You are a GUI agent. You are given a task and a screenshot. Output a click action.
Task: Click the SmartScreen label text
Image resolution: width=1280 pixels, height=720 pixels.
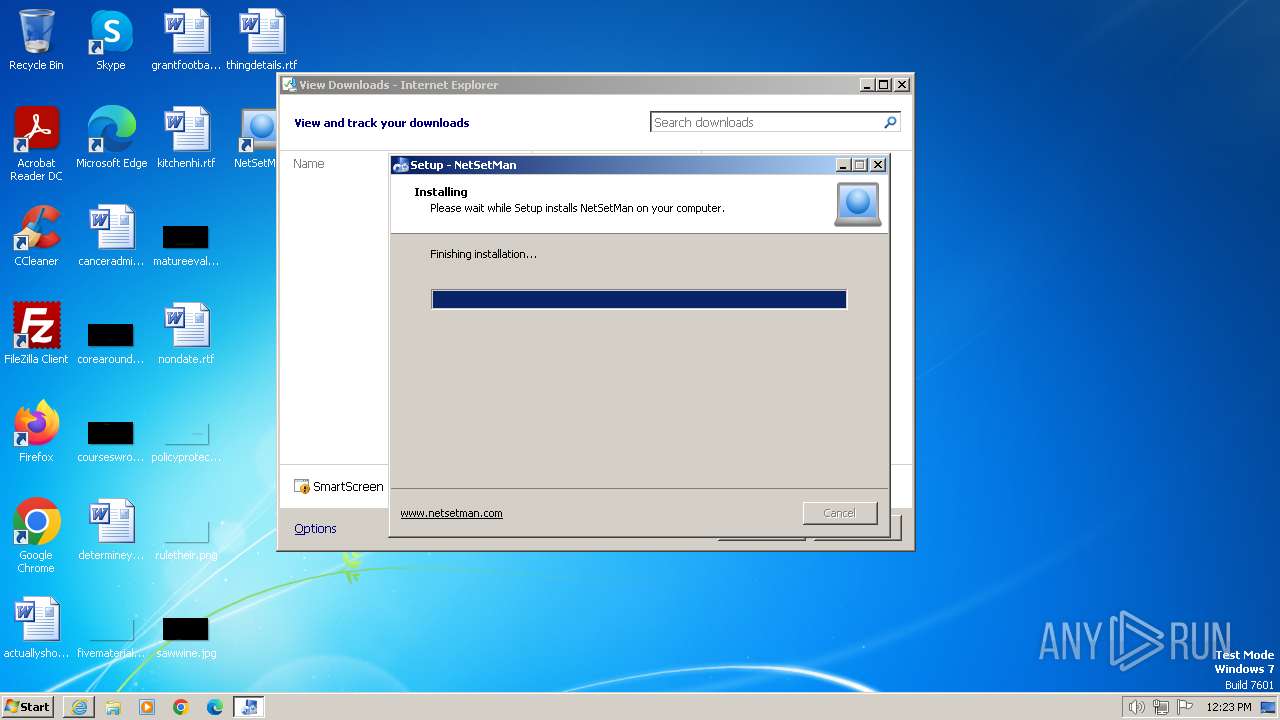[x=348, y=487]
